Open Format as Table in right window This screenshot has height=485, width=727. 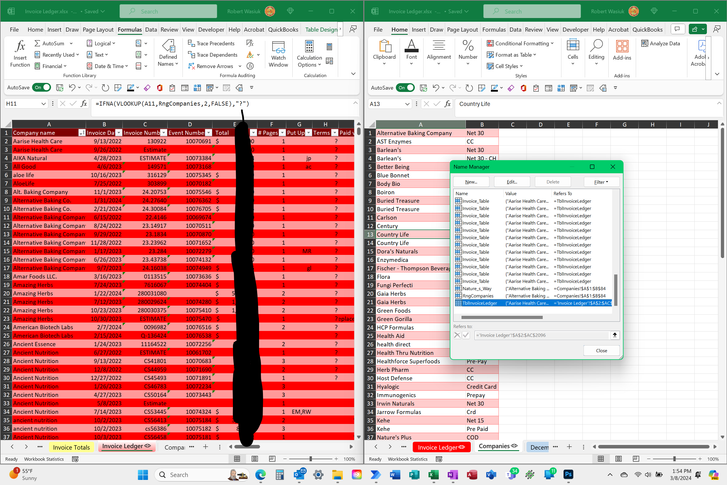coord(511,55)
